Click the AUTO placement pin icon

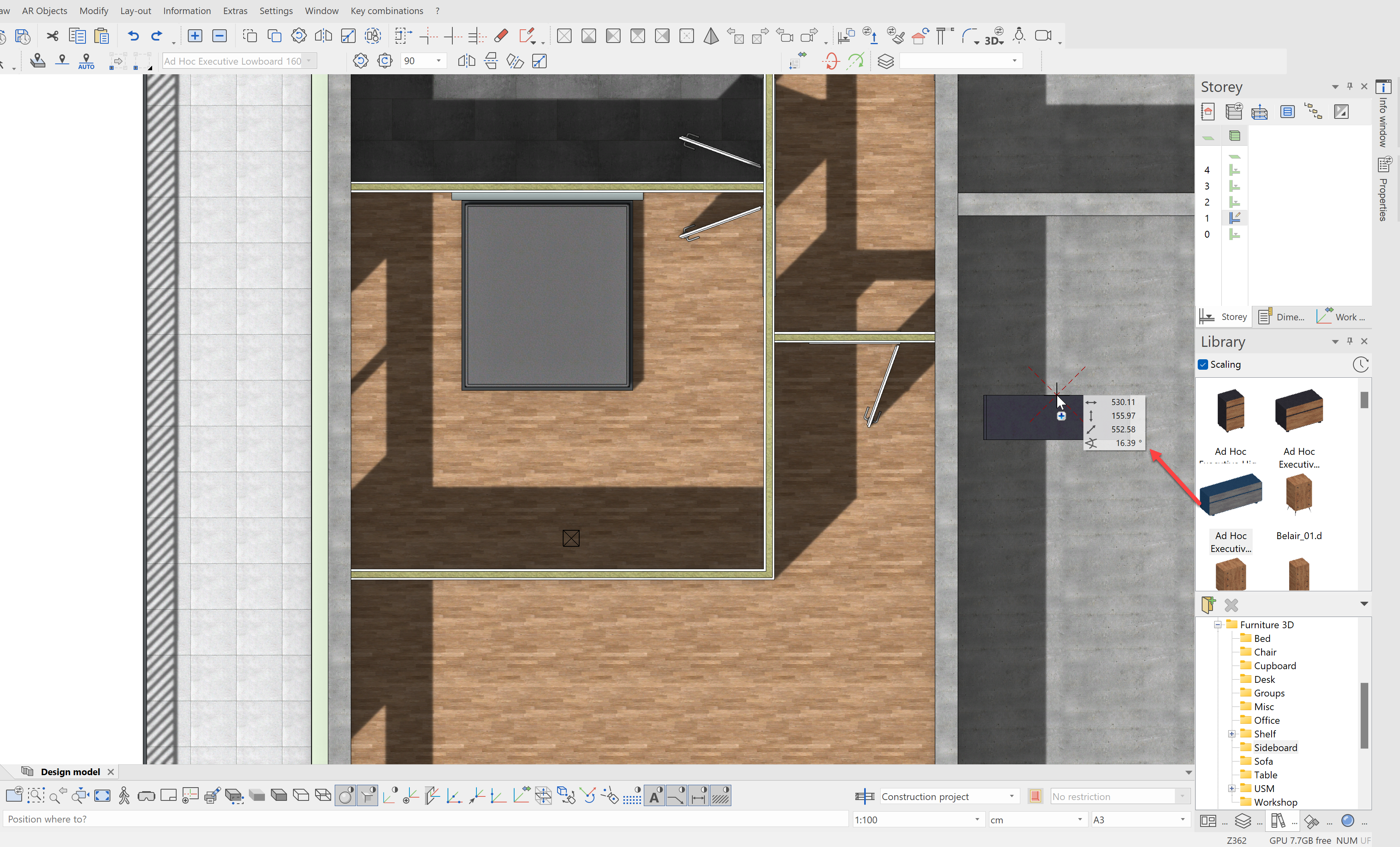[x=86, y=61]
